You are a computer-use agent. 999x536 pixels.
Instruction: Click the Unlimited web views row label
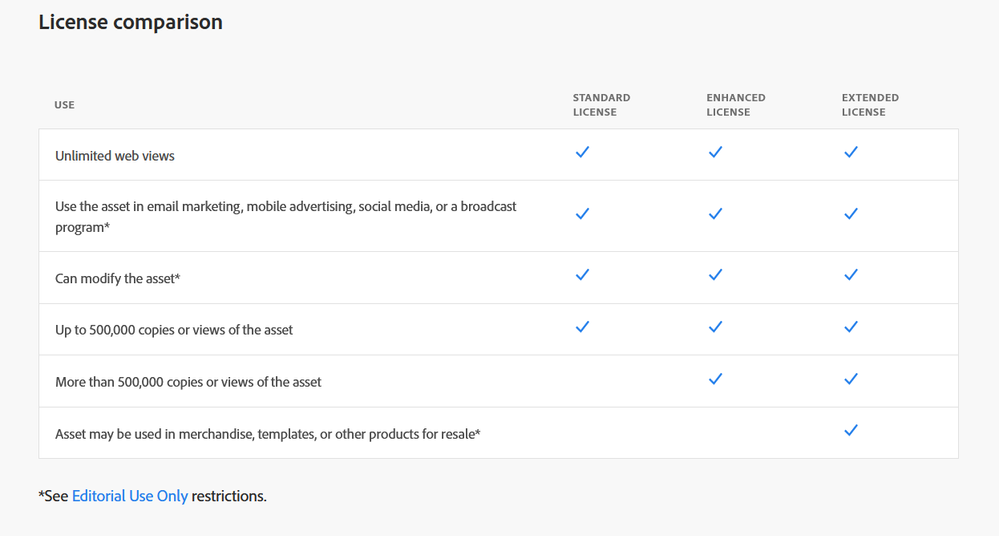coord(115,156)
